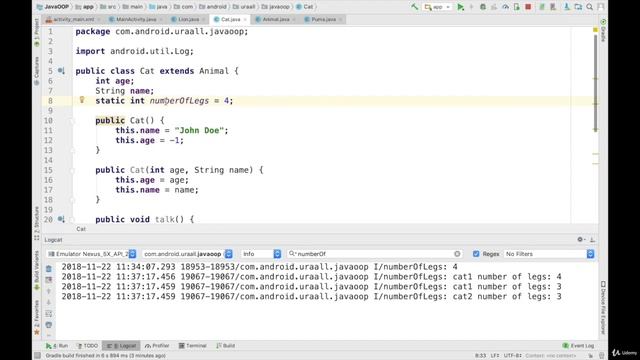Open the Event Log button
The width and height of the screenshot is (640, 360).
tap(578, 346)
